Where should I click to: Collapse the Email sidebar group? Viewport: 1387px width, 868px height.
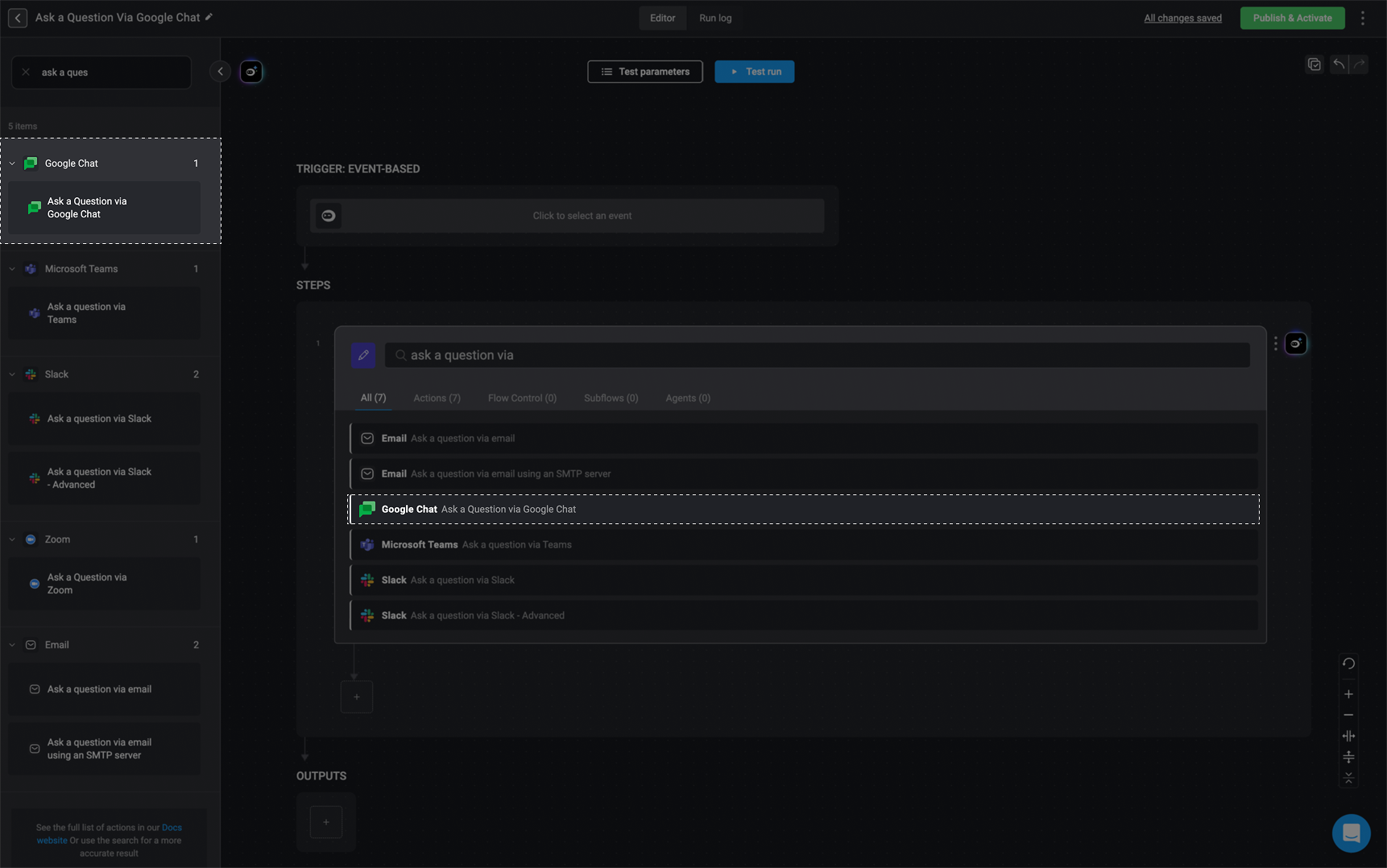coord(12,645)
